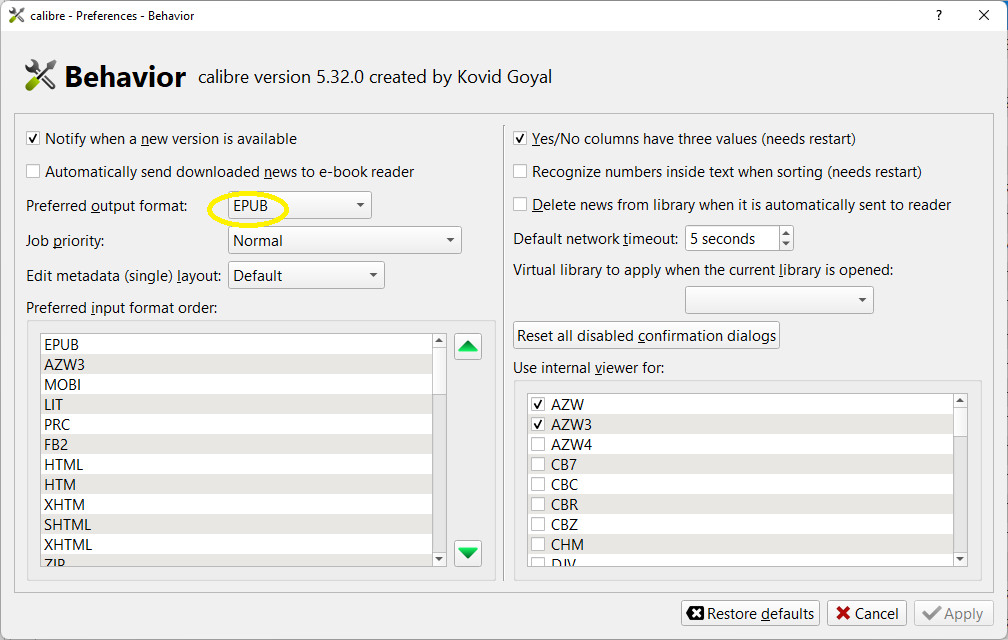
Task: Move selected input format up with green arrow
Action: pyautogui.click(x=468, y=347)
